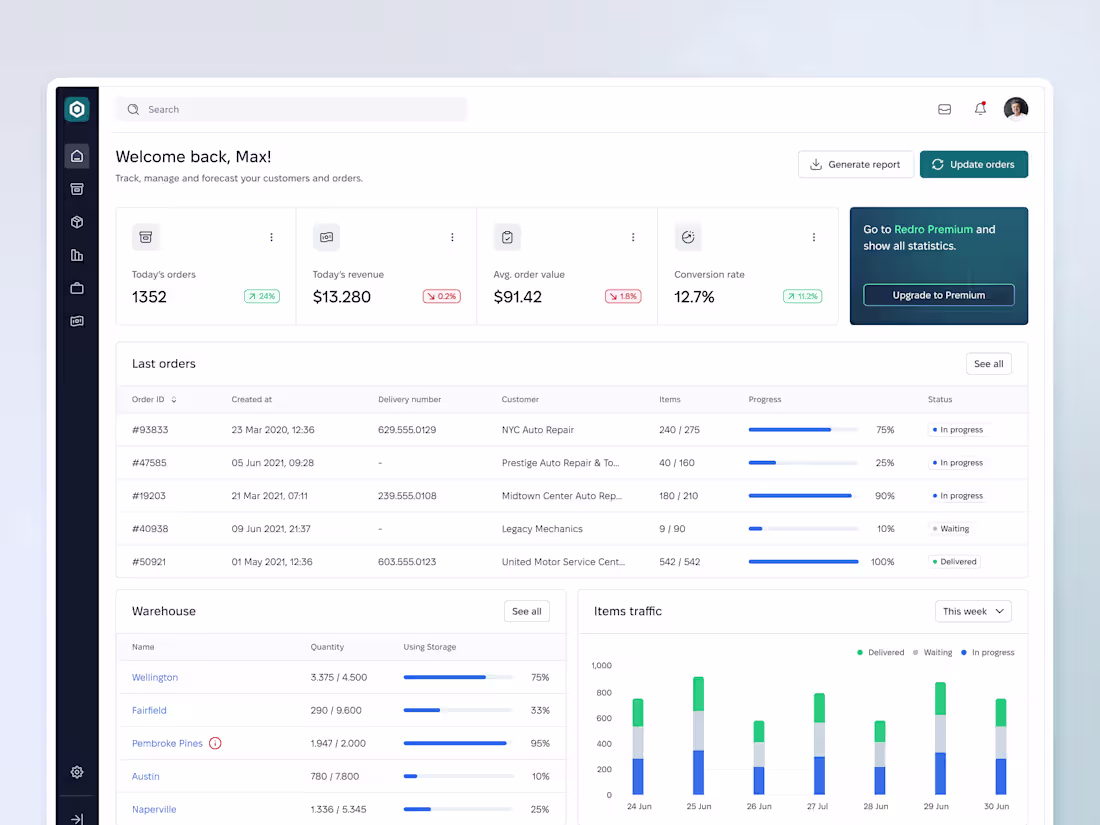This screenshot has width=1100, height=825.
Task: Select the Orders archive icon in sidebar
Action: click(77, 189)
